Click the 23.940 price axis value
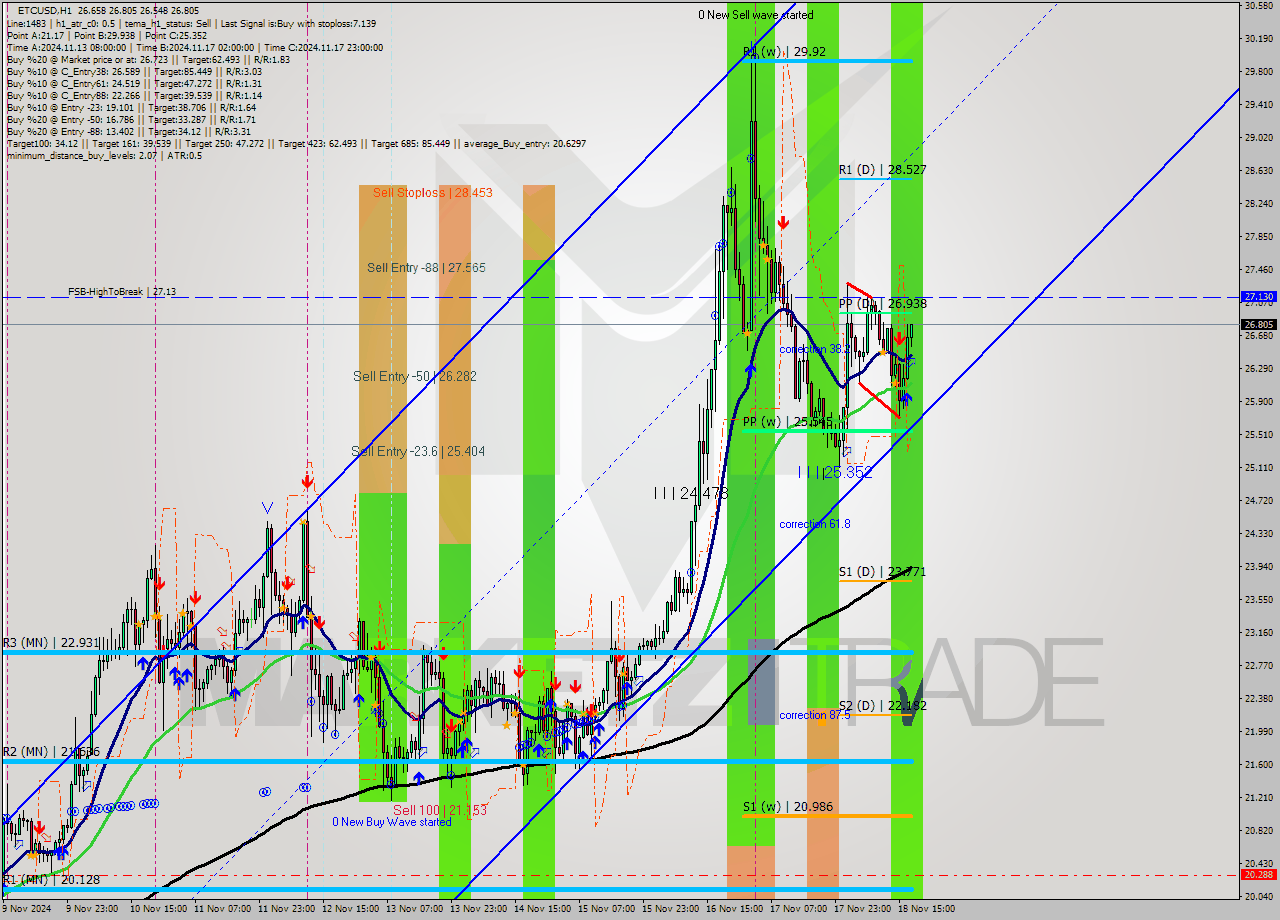This screenshot has height=920, width=1280. click(x=1258, y=566)
